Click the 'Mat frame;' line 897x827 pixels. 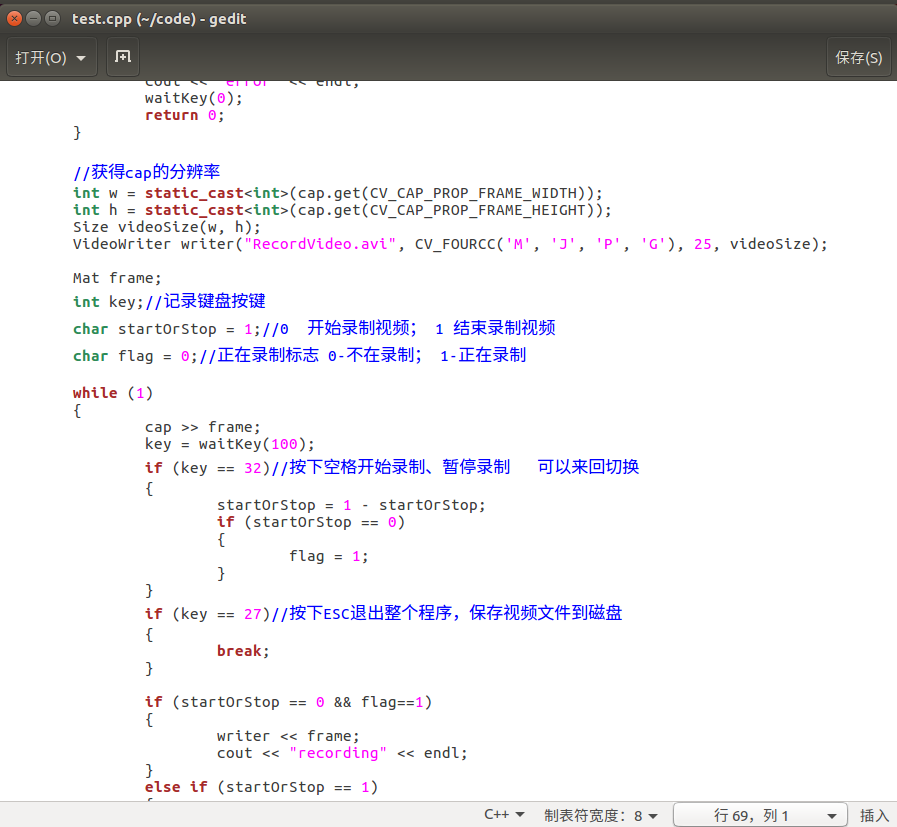[x=117, y=279]
